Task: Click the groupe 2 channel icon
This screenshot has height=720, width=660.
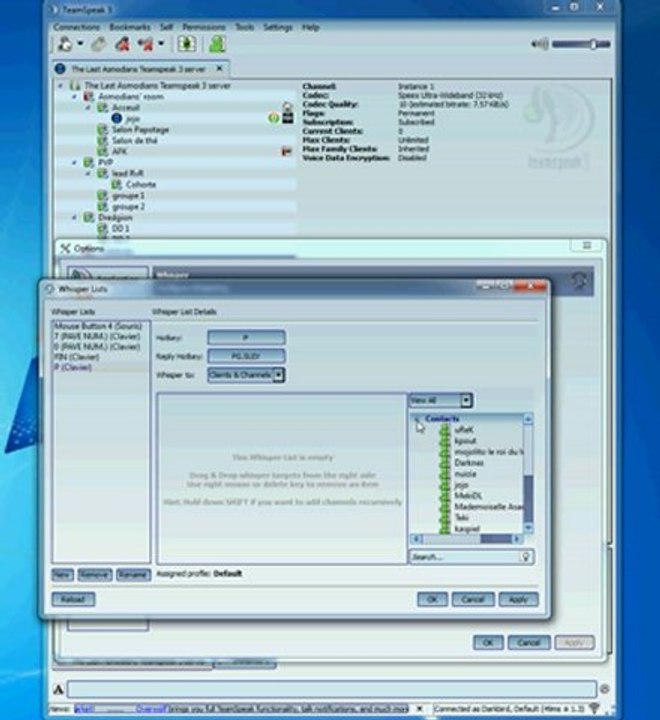Action: 102,207
